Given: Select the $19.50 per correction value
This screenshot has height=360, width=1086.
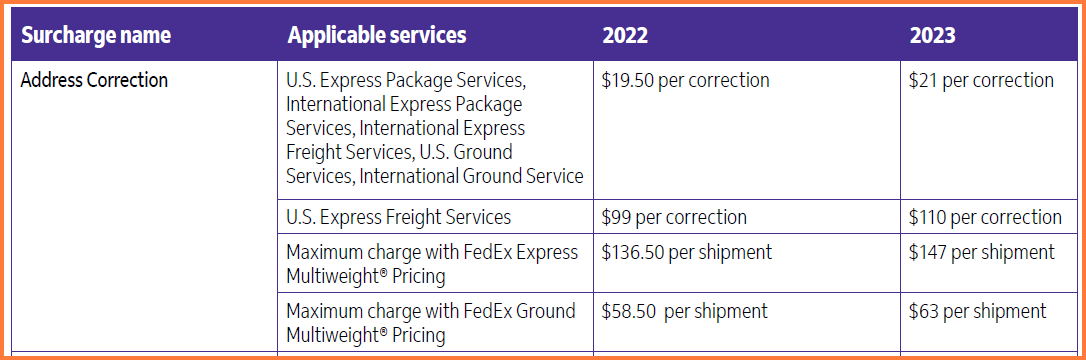Looking at the screenshot, I should click(x=686, y=80).
